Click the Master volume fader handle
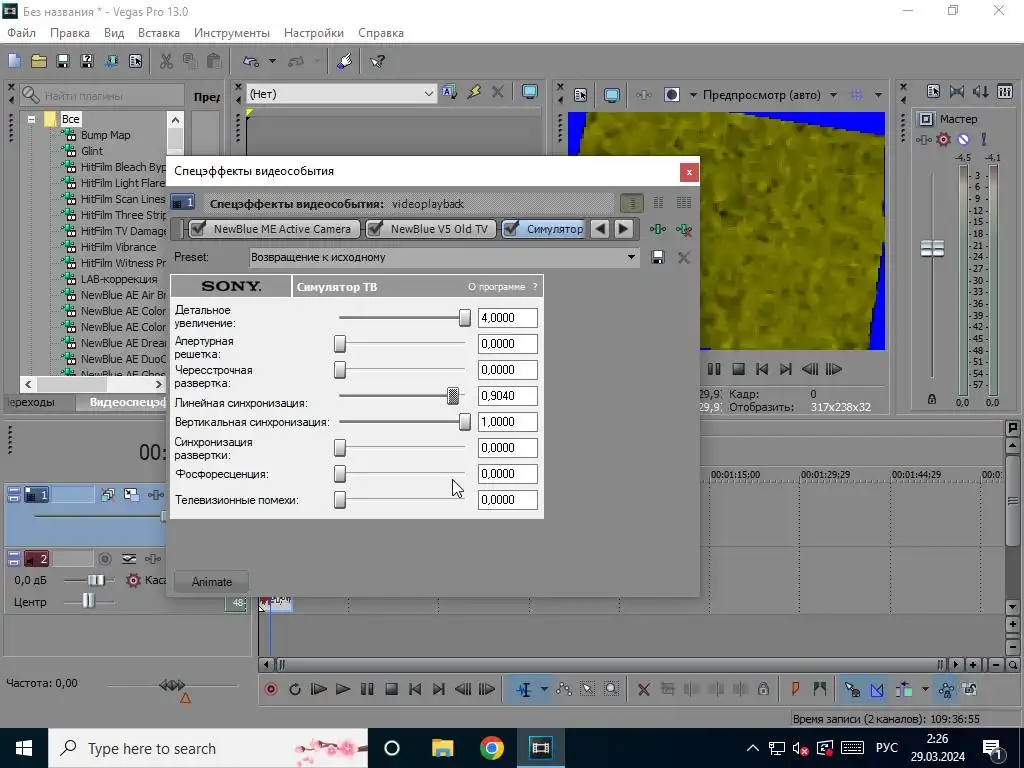Image resolution: width=1024 pixels, height=768 pixels. (932, 248)
